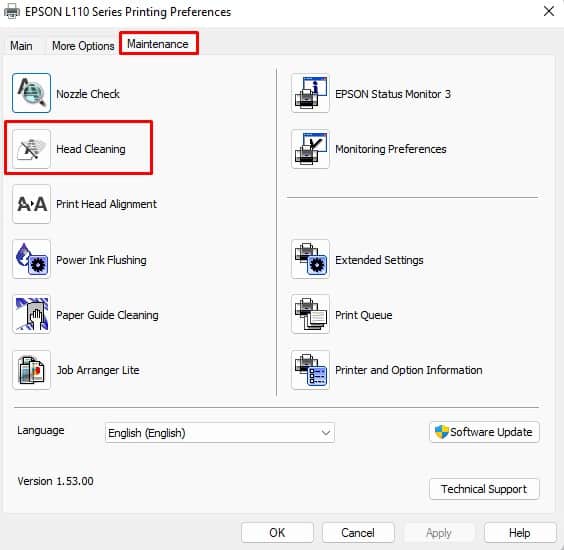Launch Power Ink Flushing icon
The width and height of the screenshot is (564, 550).
(31, 259)
